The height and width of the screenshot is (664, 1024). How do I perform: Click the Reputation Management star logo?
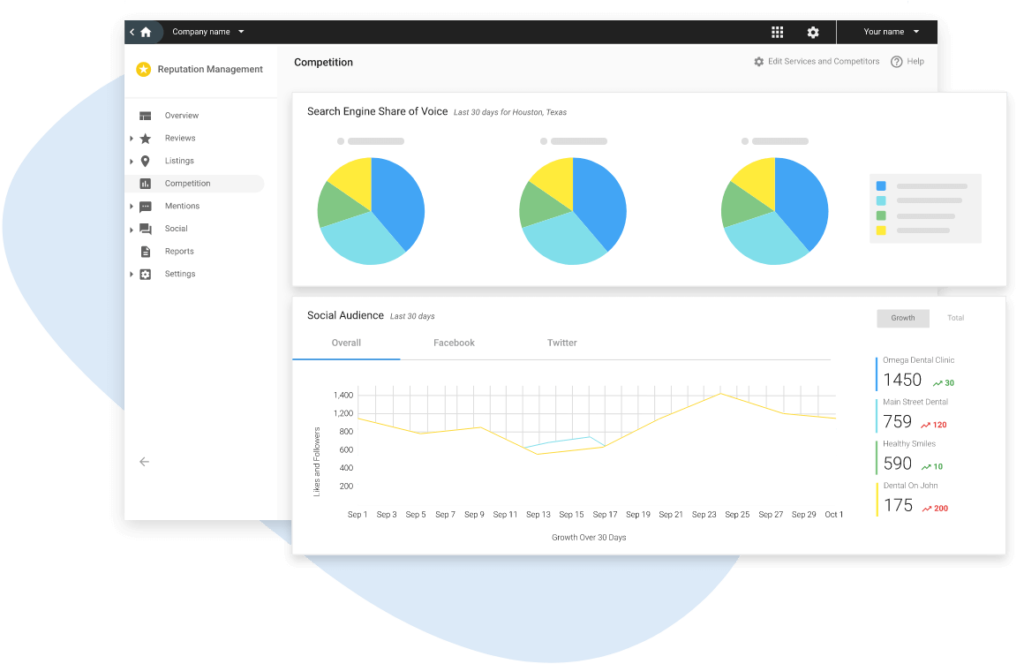tap(143, 70)
